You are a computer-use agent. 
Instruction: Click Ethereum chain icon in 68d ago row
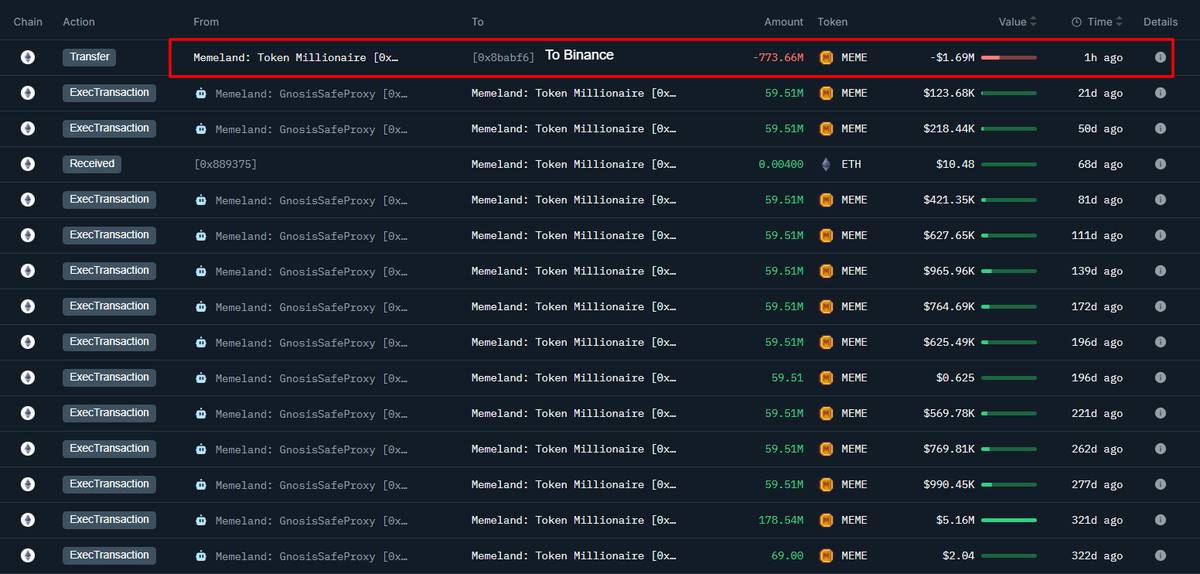pyautogui.click(x=28, y=164)
